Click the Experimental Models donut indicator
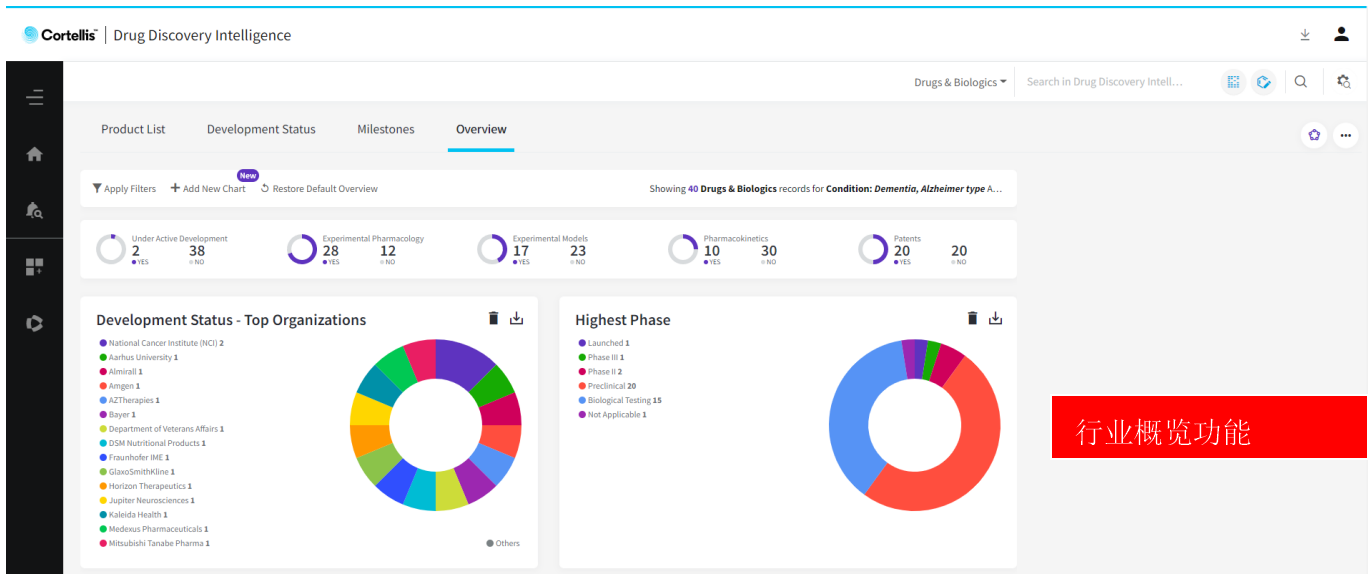 click(492, 249)
